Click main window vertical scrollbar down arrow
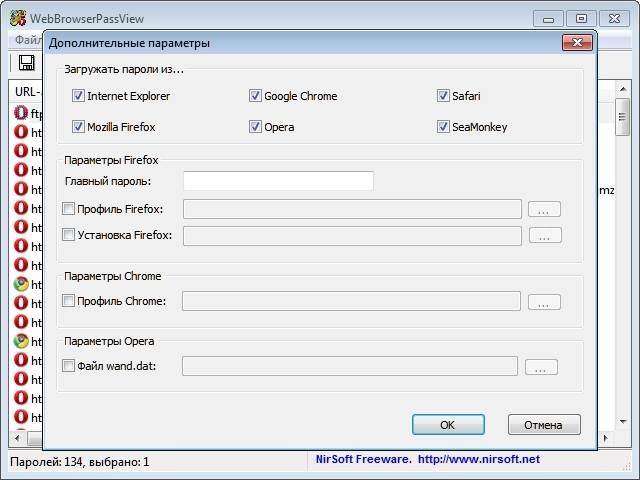The image size is (640, 480). click(x=623, y=422)
